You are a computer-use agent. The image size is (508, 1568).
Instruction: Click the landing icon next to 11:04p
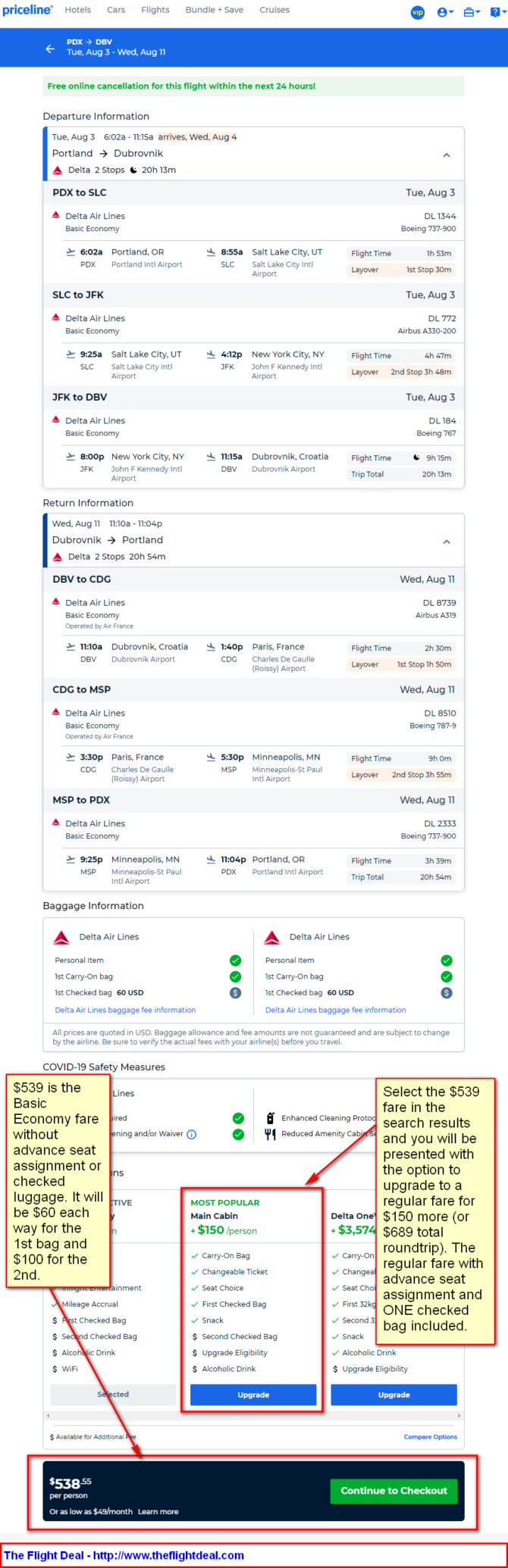point(212,859)
